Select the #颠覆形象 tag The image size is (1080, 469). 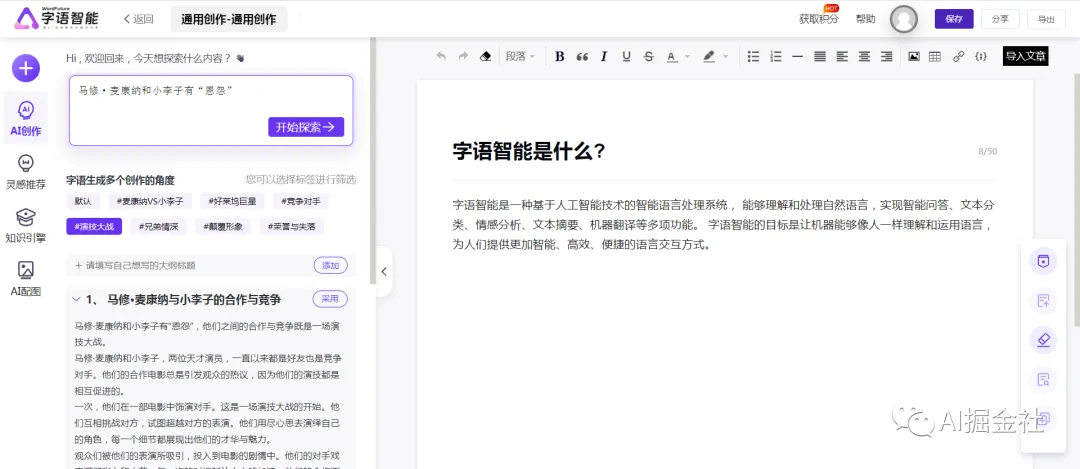tap(223, 227)
